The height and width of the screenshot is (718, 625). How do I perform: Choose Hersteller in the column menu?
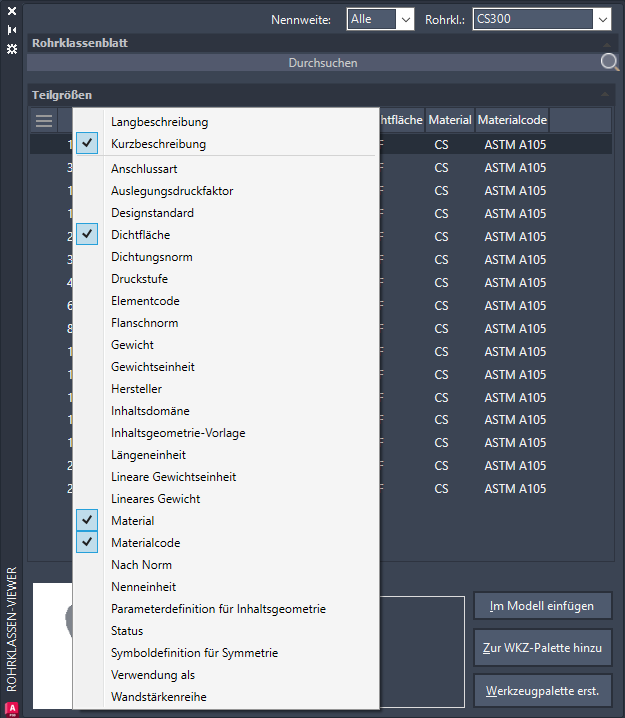pos(136,389)
